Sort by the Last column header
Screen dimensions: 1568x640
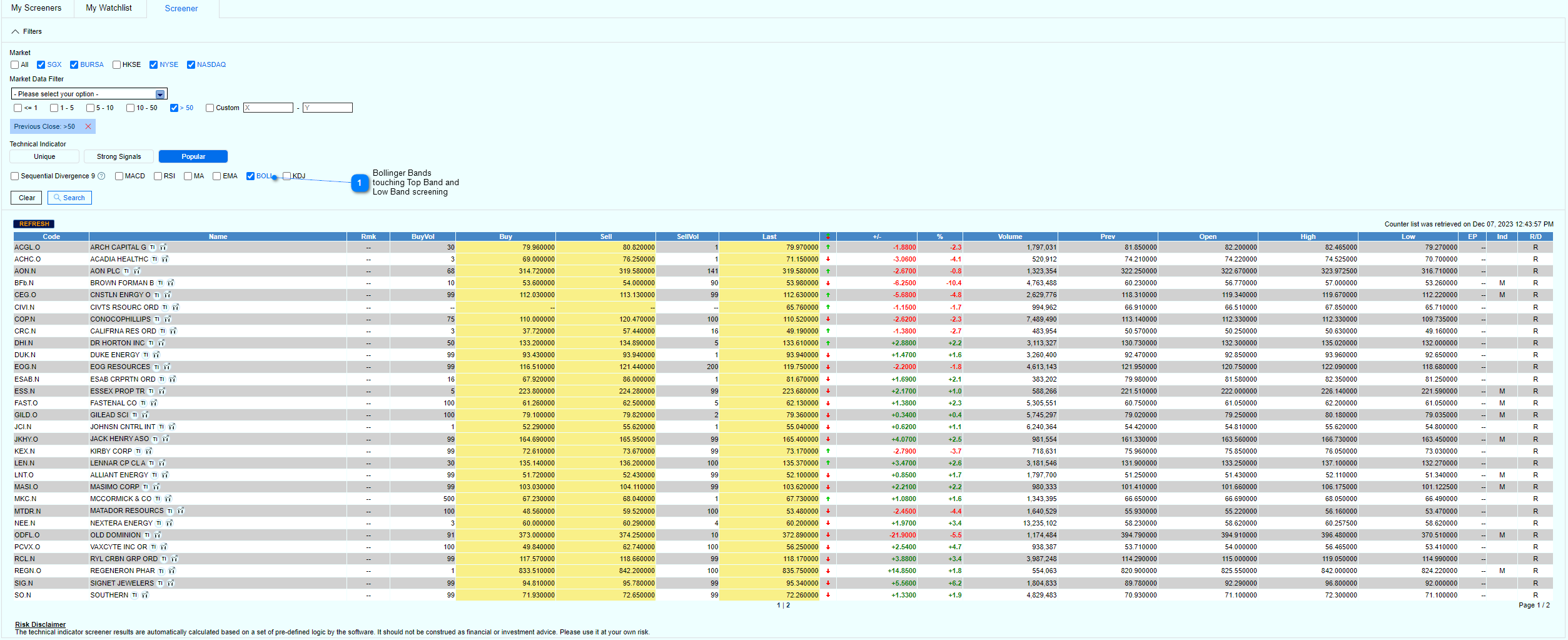(769, 236)
